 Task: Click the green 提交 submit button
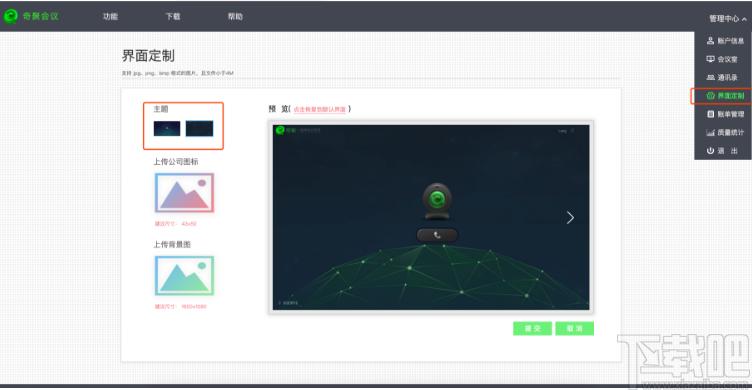point(532,328)
